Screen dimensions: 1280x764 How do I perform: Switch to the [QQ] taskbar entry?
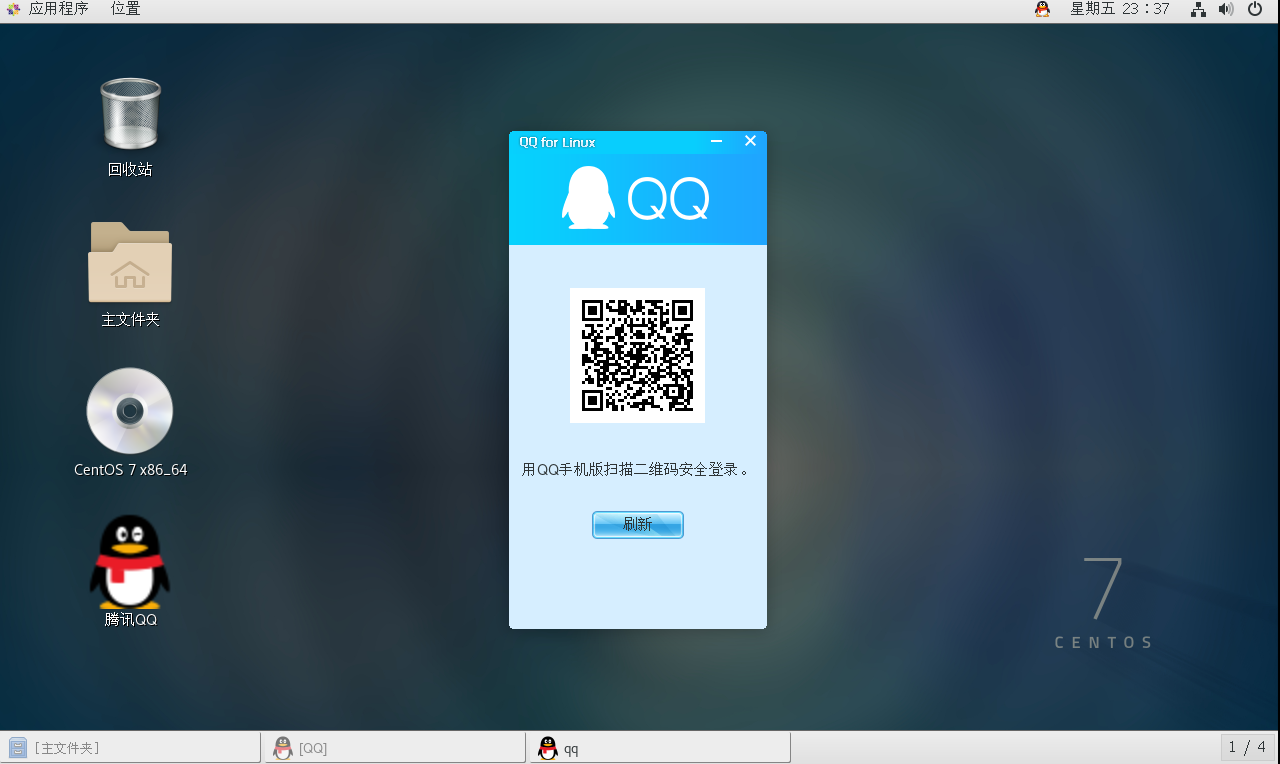point(393,748)
